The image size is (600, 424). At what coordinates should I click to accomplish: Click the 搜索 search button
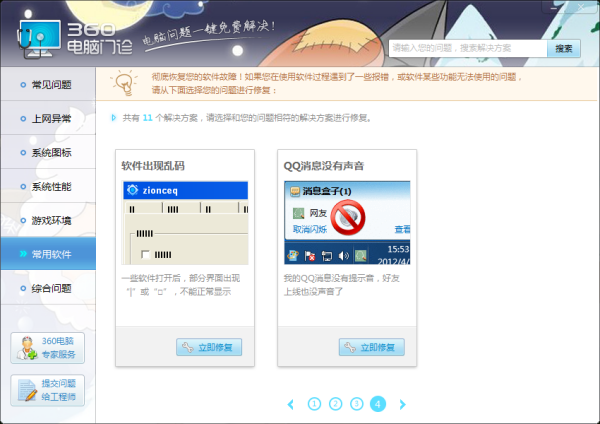coord(564,49)
